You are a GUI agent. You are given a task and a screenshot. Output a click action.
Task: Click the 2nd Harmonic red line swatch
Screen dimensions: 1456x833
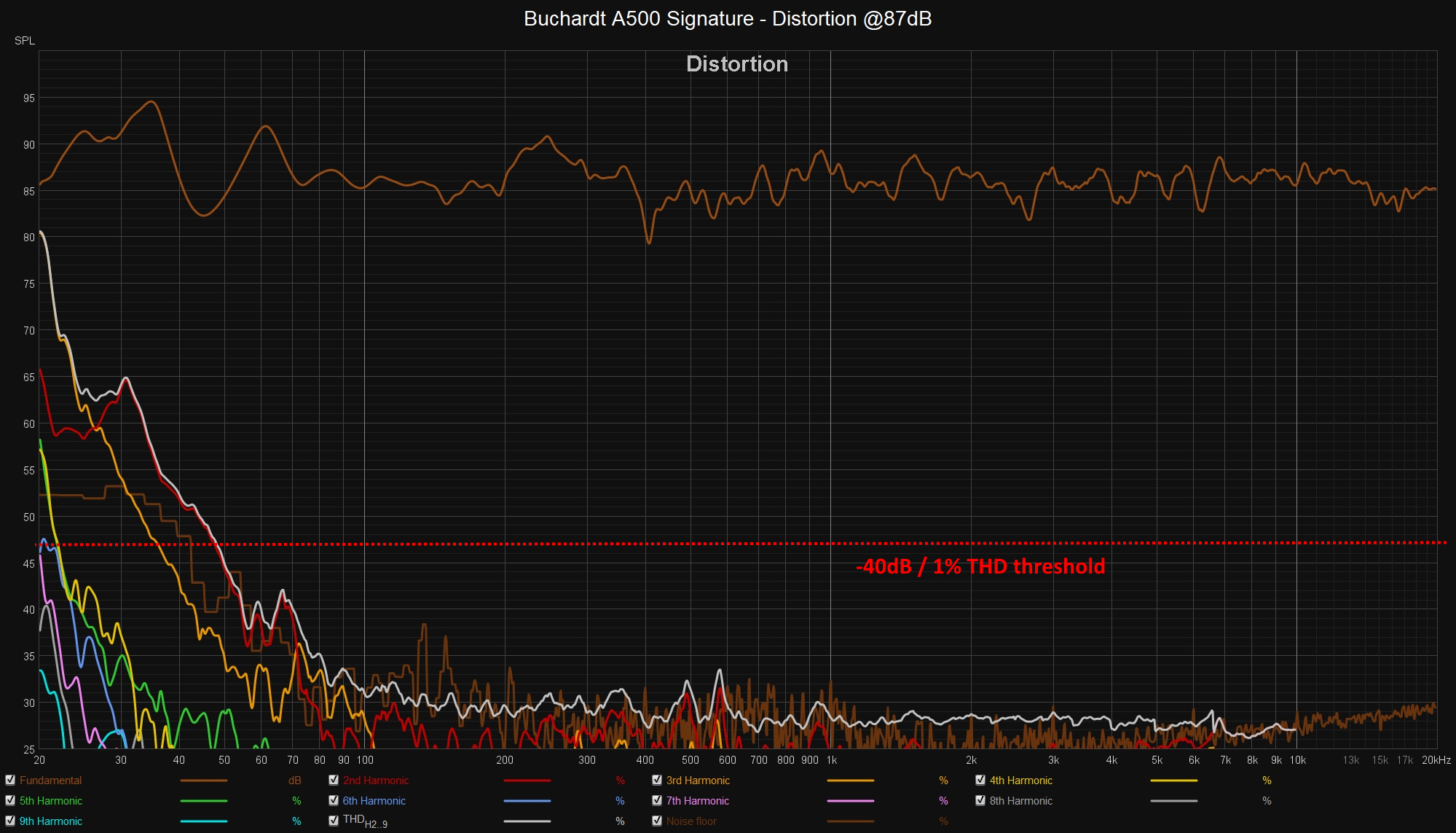527,781
